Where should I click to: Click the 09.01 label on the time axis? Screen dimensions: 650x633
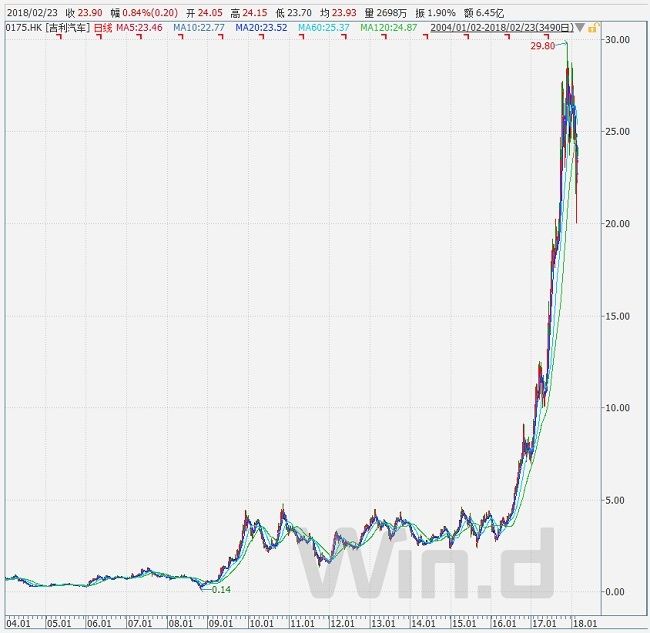click(221, 623)
